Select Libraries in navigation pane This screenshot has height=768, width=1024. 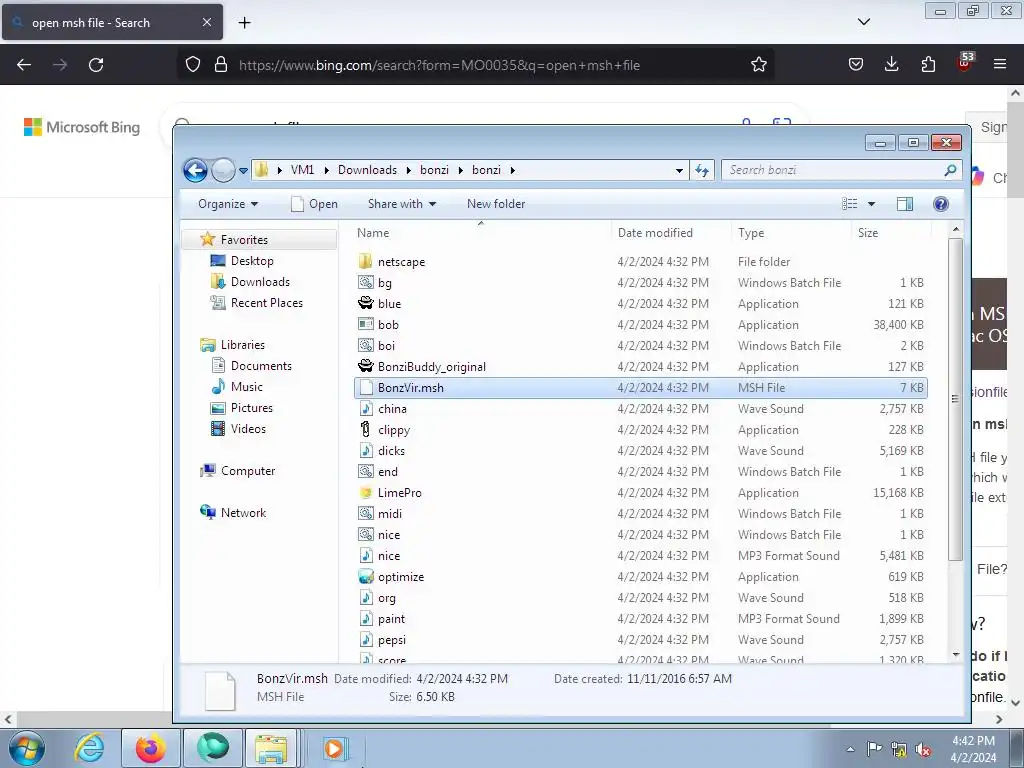(242, 345)
